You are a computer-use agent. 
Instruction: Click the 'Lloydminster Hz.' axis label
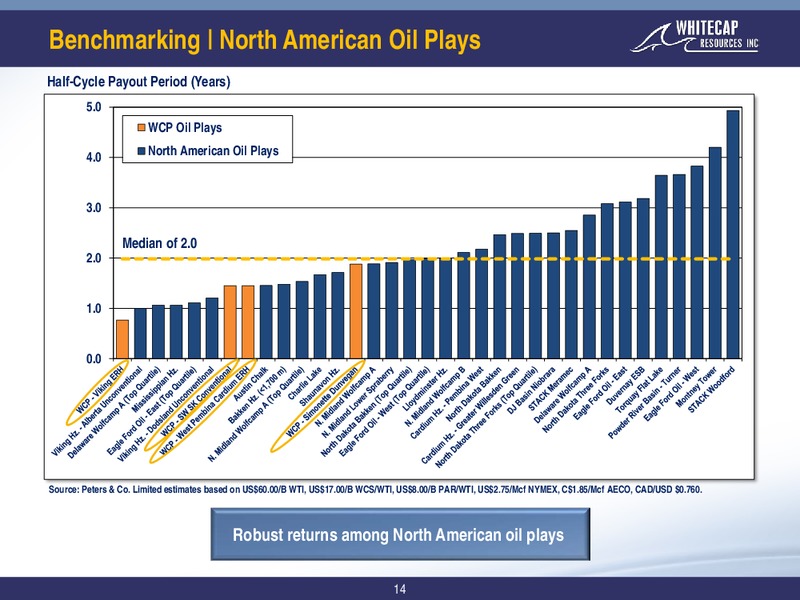(425, 388)
